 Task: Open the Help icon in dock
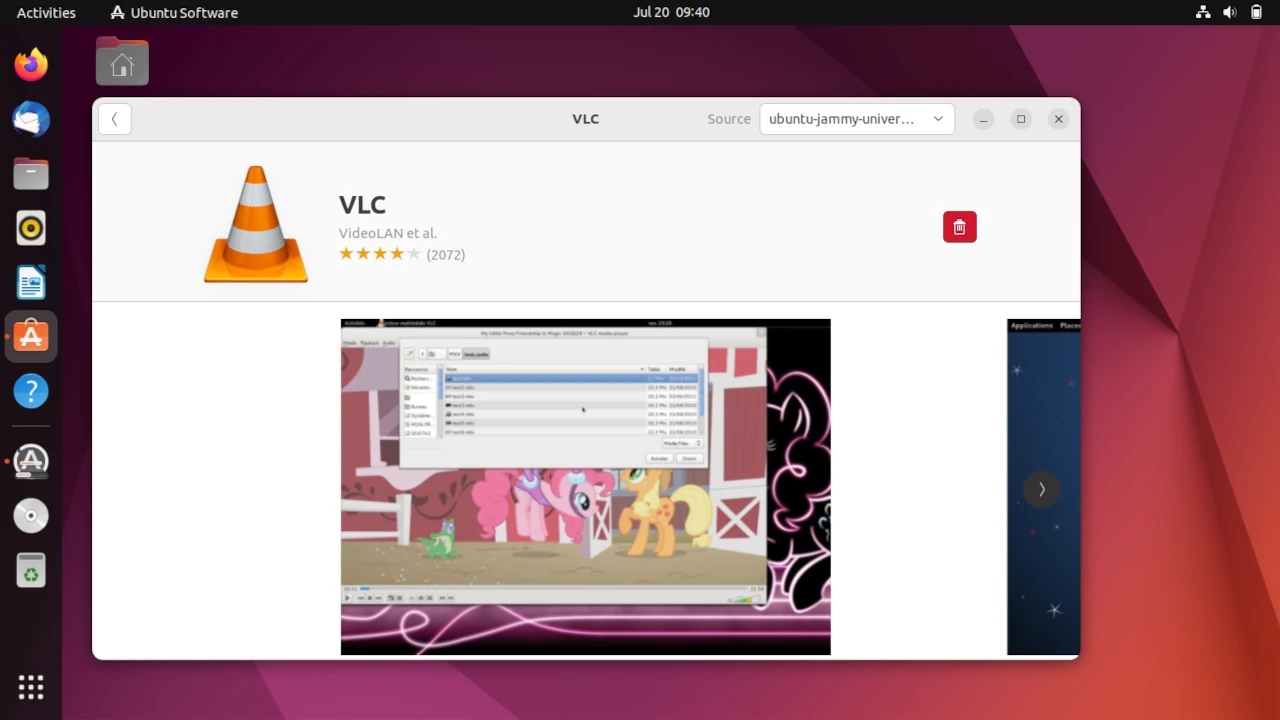pos(31,391)
